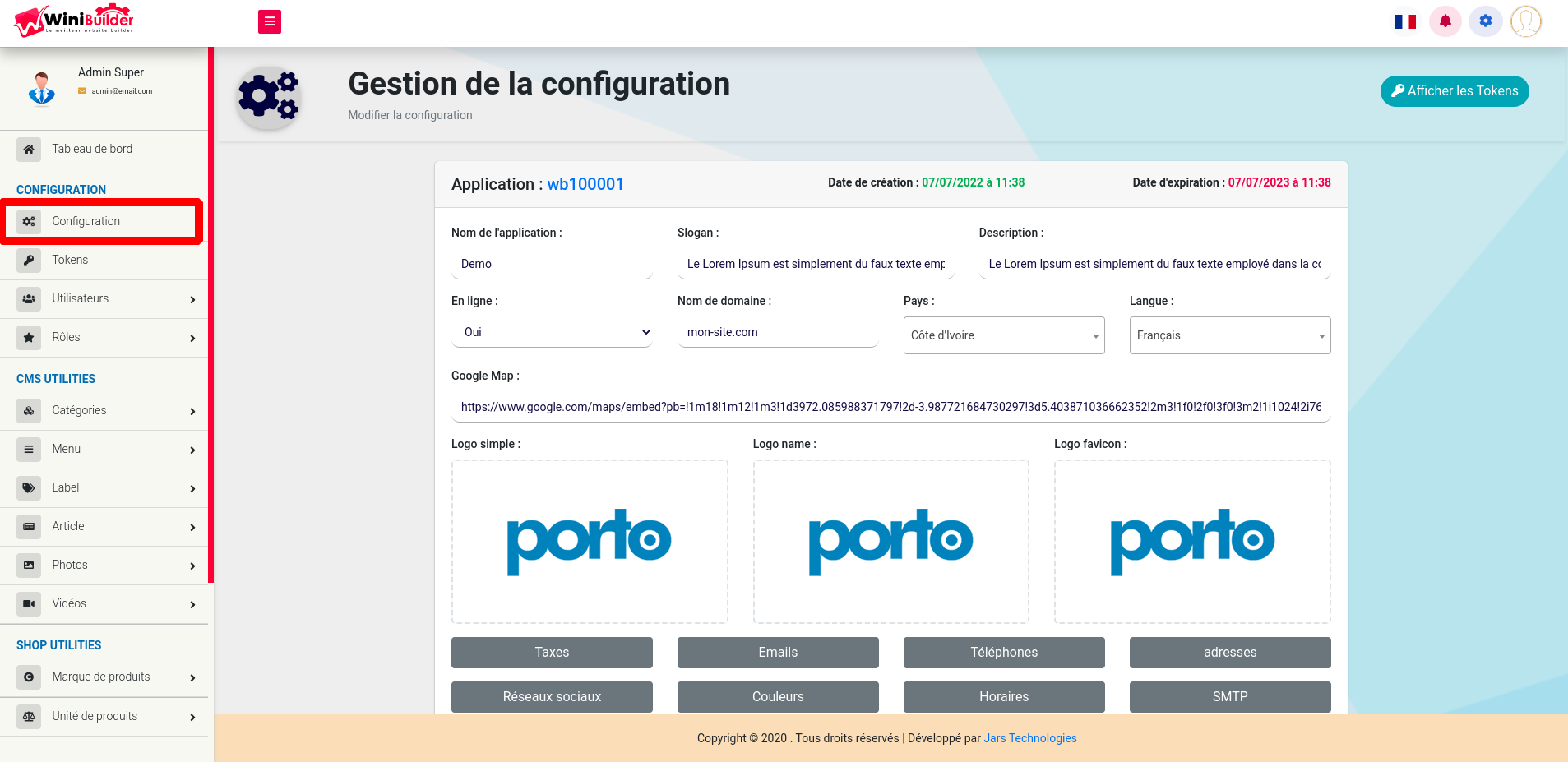Click the Logo name image box
The height and width of the screenshot is (762, 1568).
click(891, 542)
